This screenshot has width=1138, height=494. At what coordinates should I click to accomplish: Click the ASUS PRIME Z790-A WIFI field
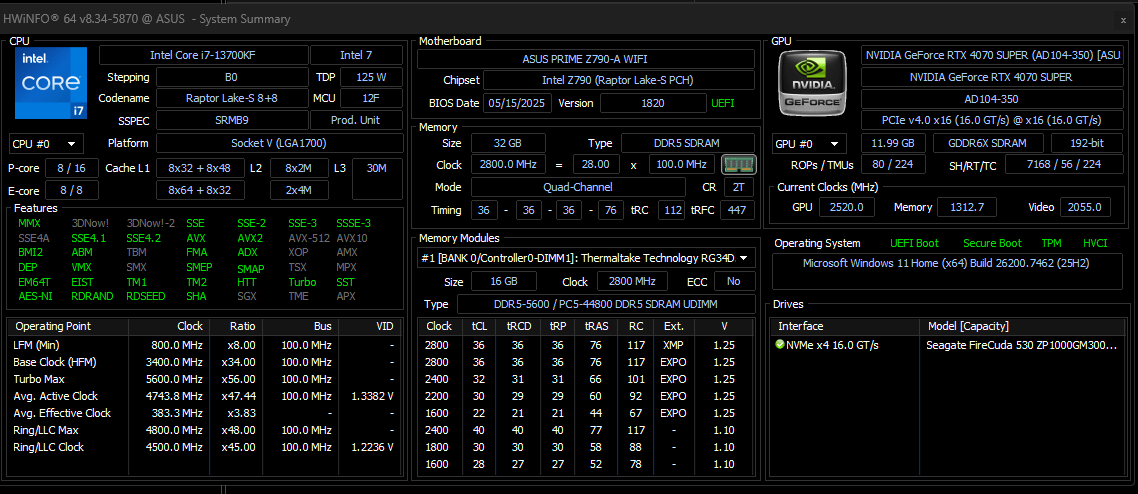pos(586,59)
